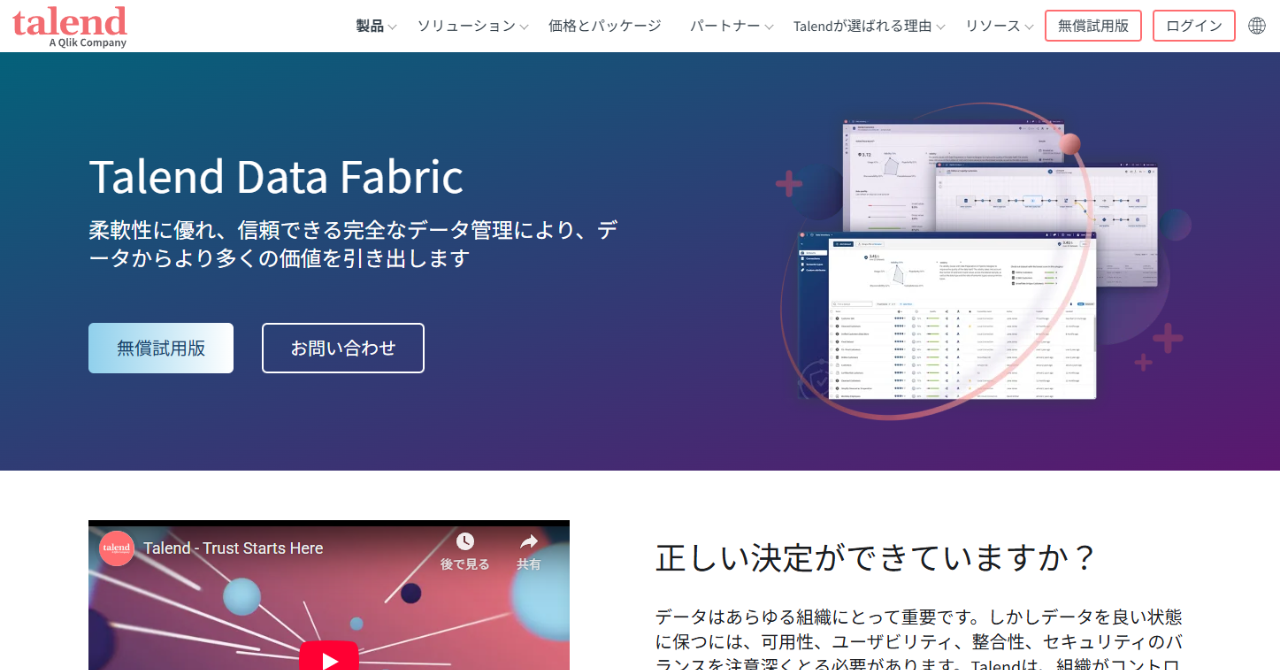This screenshot has width=1280, height=670.
Task: Click the 無償試用版 button in header
Action: 1093,26
